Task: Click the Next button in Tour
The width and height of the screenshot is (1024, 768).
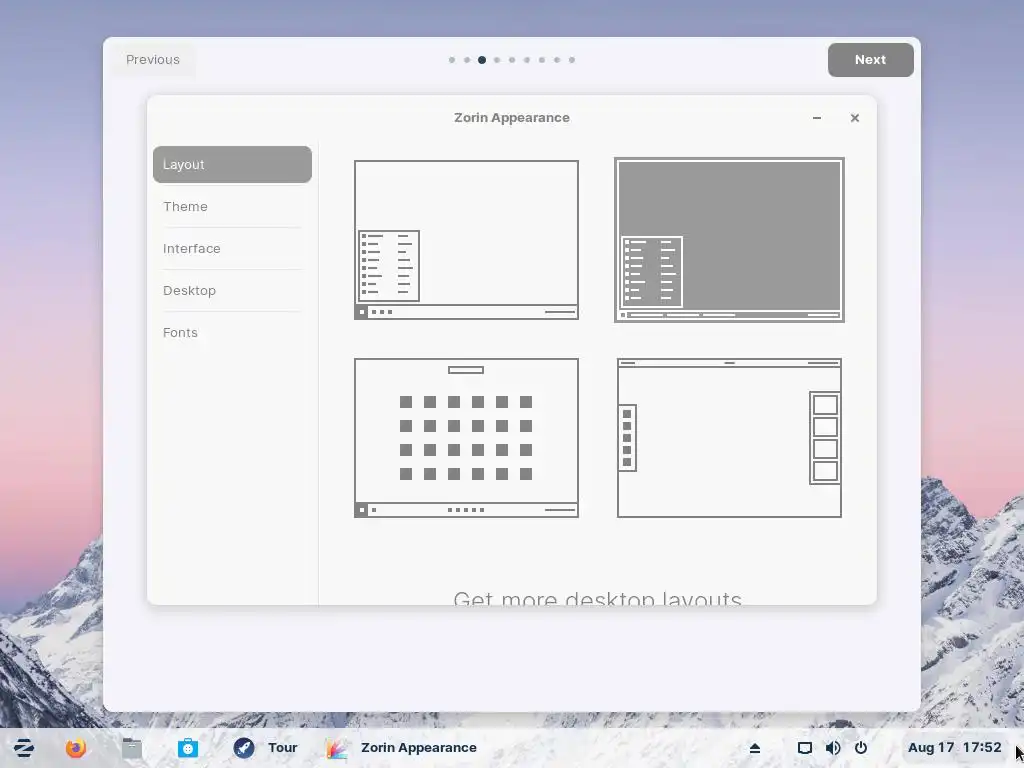Action: click(x=871, y=60)
